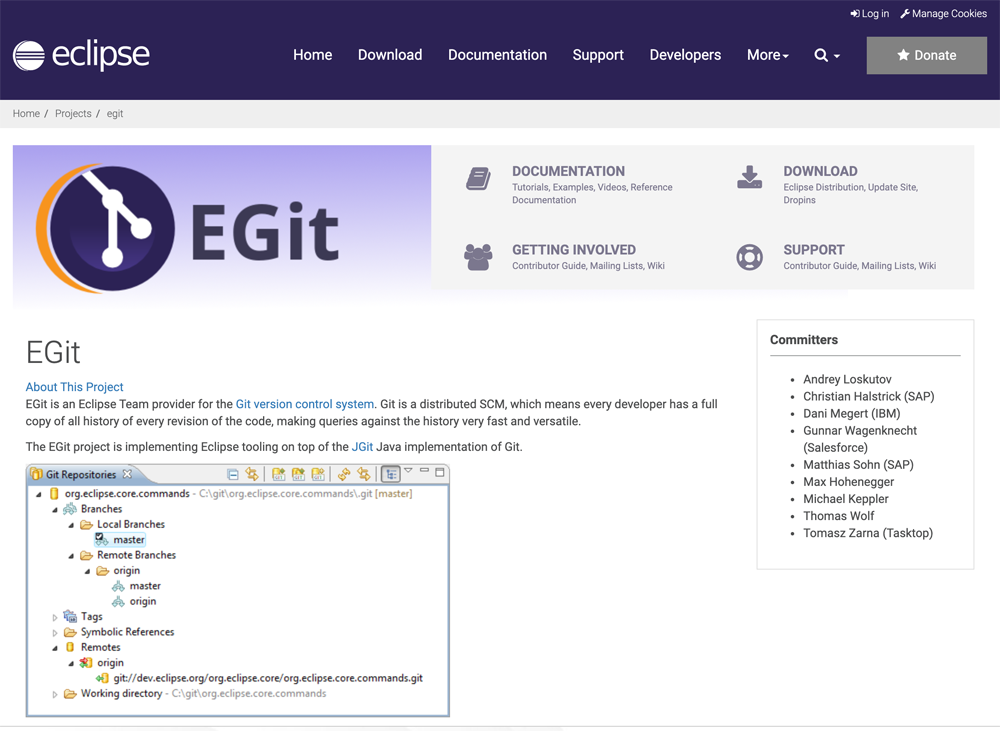Click the Remote Branches folder icon
The image size is (1000, 731).
(86, 556)
